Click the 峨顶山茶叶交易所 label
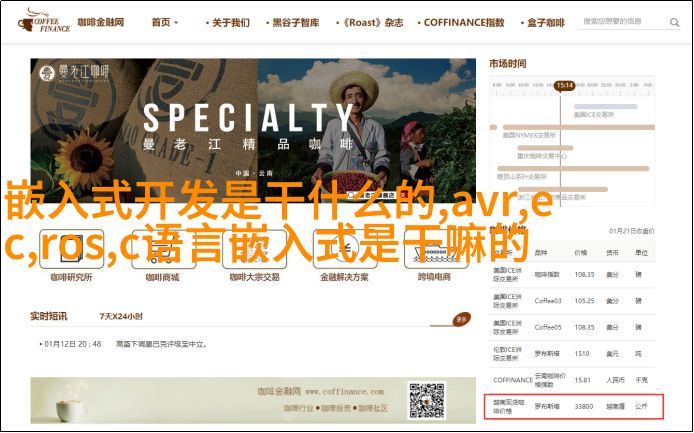Image resolution: width=694 pixels, height=433 pixels. [x=522, y=177]
